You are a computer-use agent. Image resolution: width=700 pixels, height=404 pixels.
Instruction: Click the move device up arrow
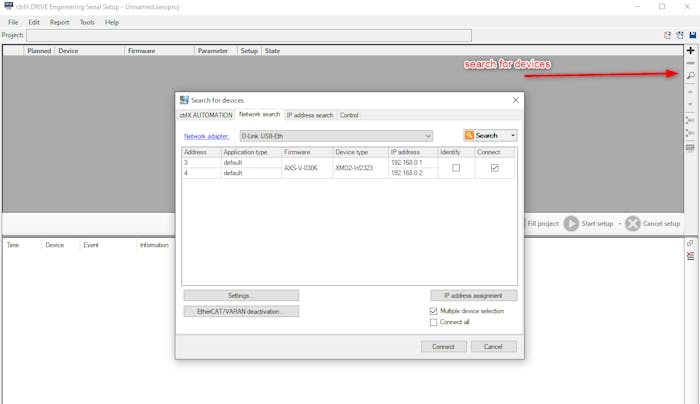click(690, 91)
